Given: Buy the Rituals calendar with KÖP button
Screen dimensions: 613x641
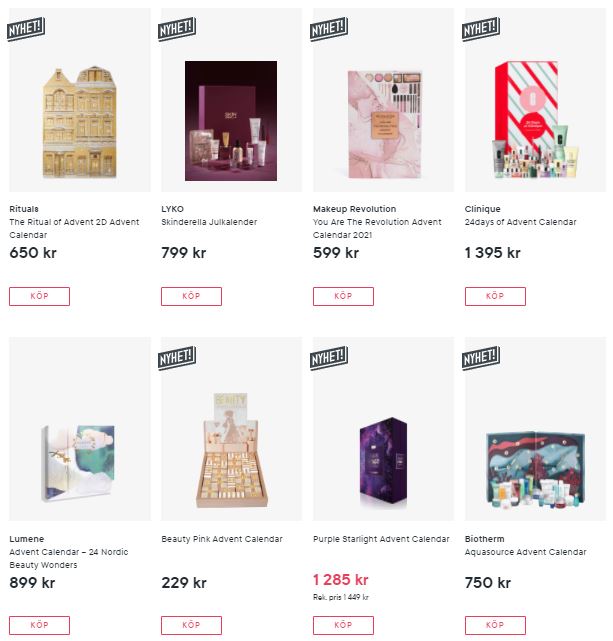Looking at the screenshot, I should (40, 296).
